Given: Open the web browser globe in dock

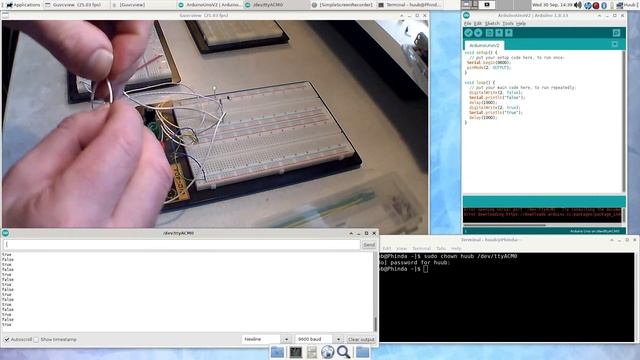Looking at the screenshot, I should click(327, 352).
